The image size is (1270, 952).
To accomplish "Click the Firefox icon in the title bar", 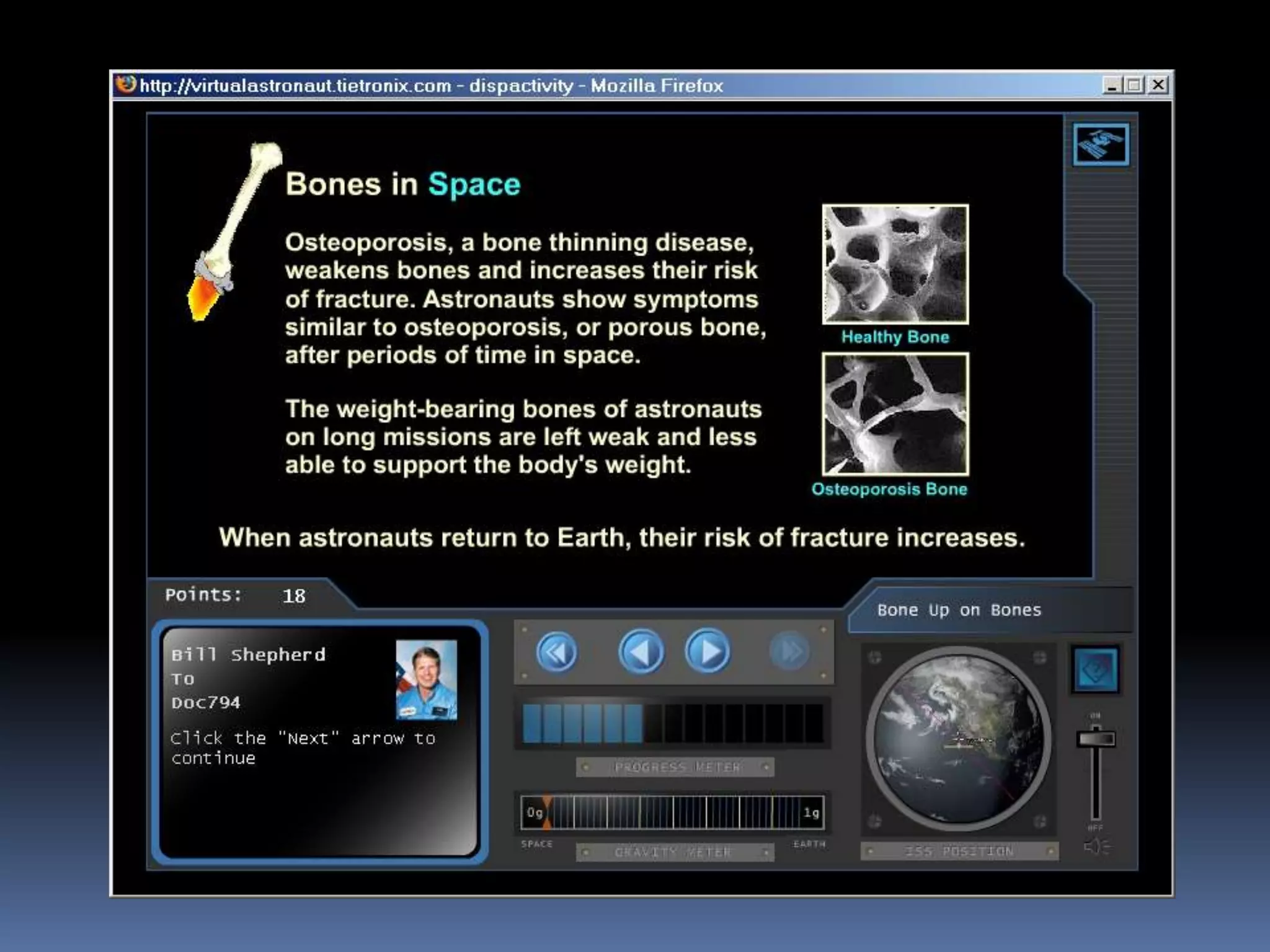I will coord(127,84).
